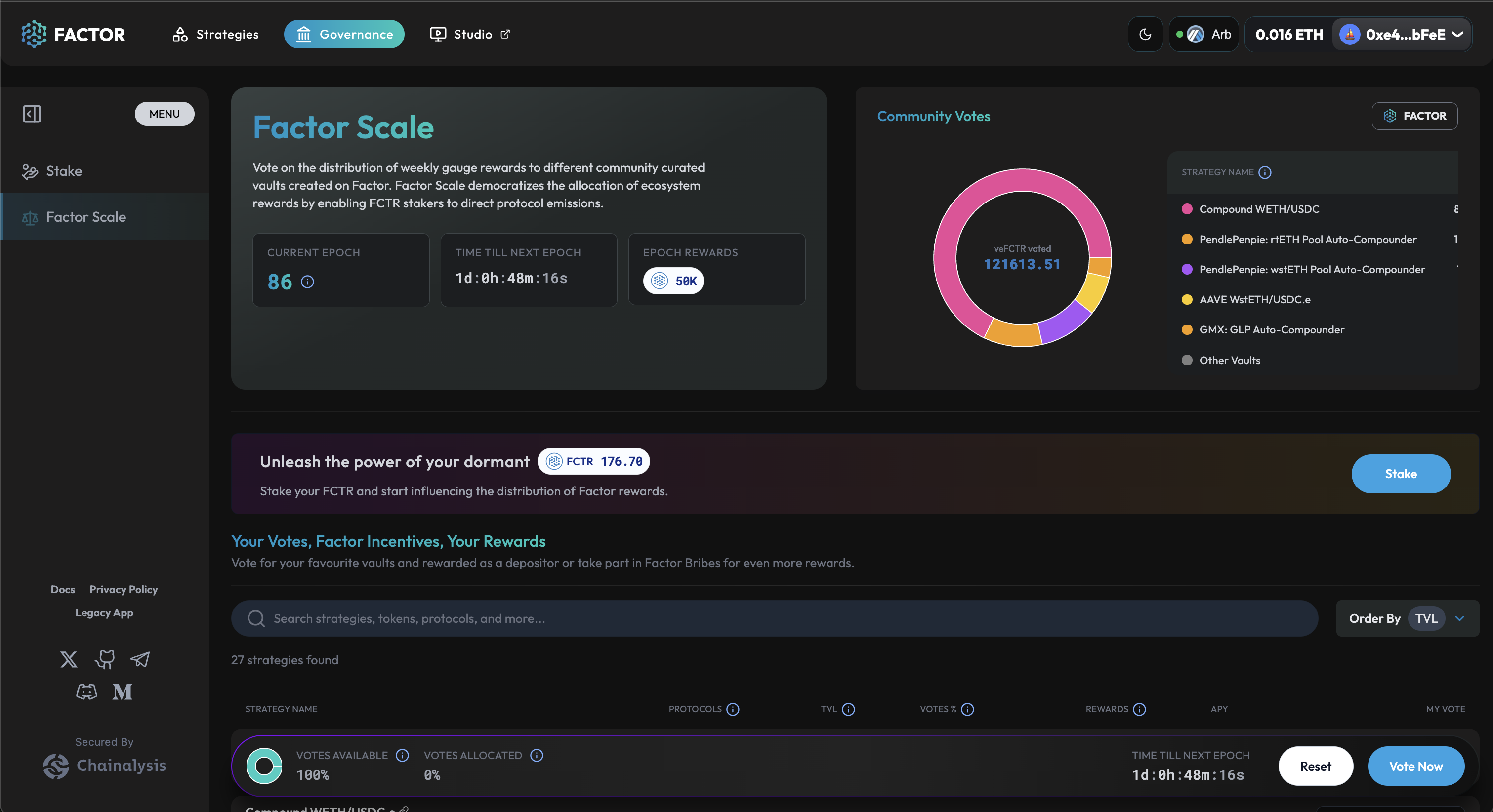Image resolution: width=1493 pixels, height=812 pixels.
Task: Collapse the sidebar panel icon
Action: coord(32,114)
